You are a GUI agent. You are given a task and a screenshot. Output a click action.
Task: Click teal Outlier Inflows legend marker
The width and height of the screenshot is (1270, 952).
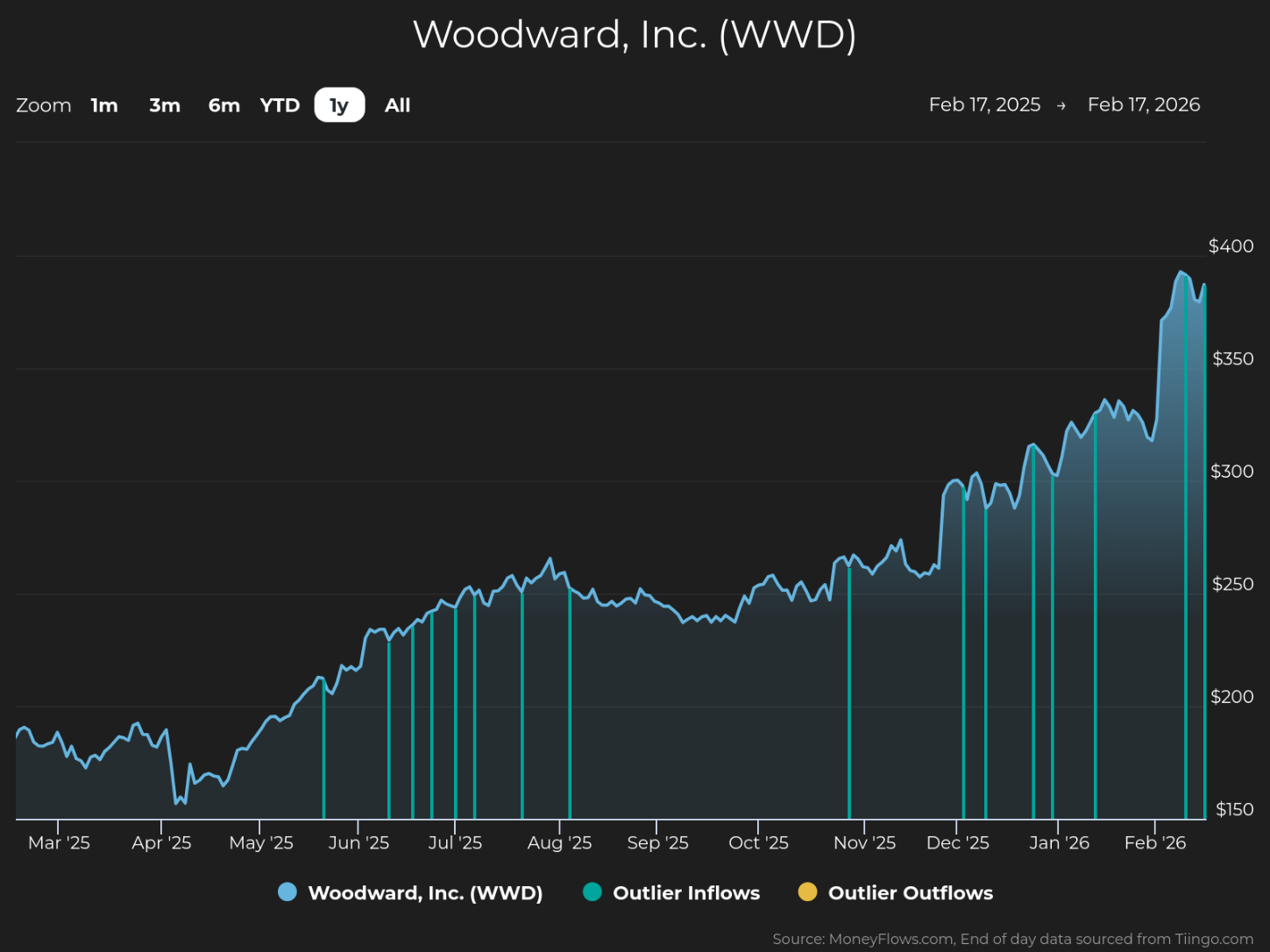point(592,892)
